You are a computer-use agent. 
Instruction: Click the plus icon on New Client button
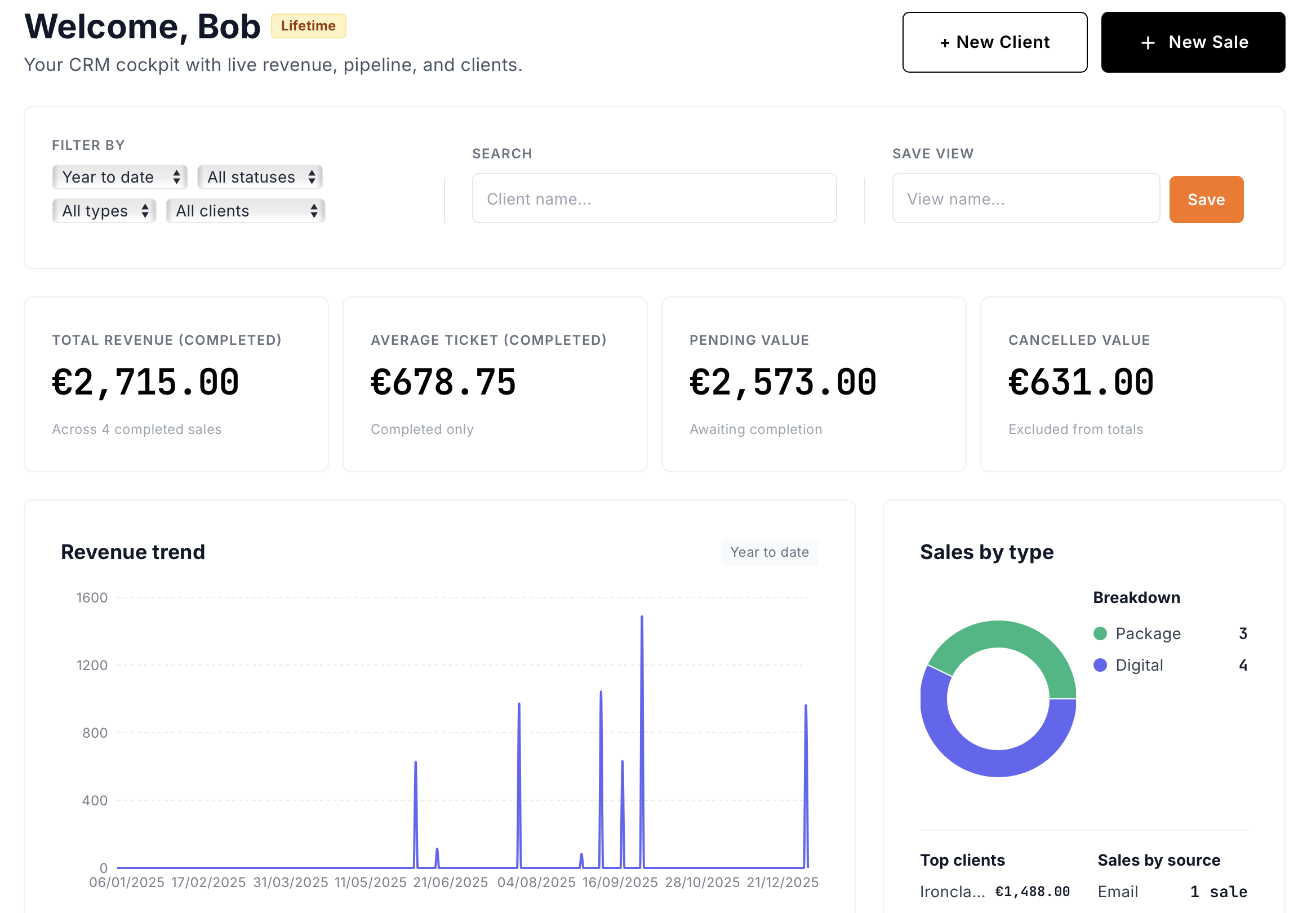click(x=945, y=42)
